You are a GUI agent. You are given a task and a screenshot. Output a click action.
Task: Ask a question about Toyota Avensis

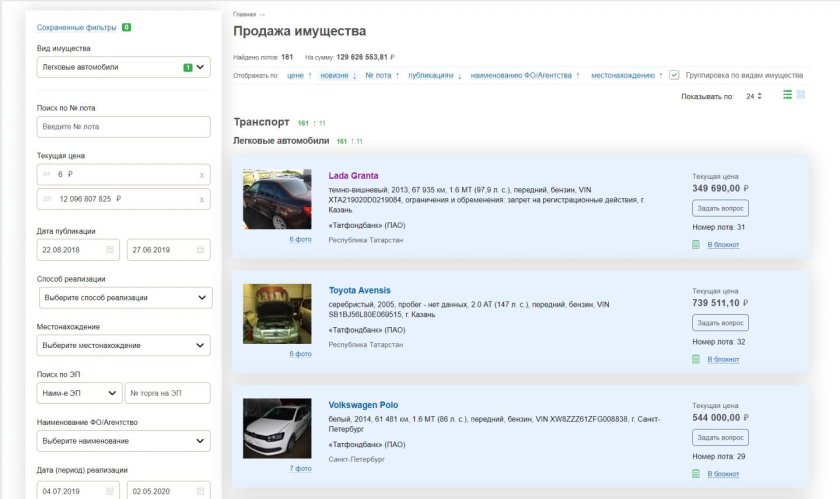coord(720,323)
